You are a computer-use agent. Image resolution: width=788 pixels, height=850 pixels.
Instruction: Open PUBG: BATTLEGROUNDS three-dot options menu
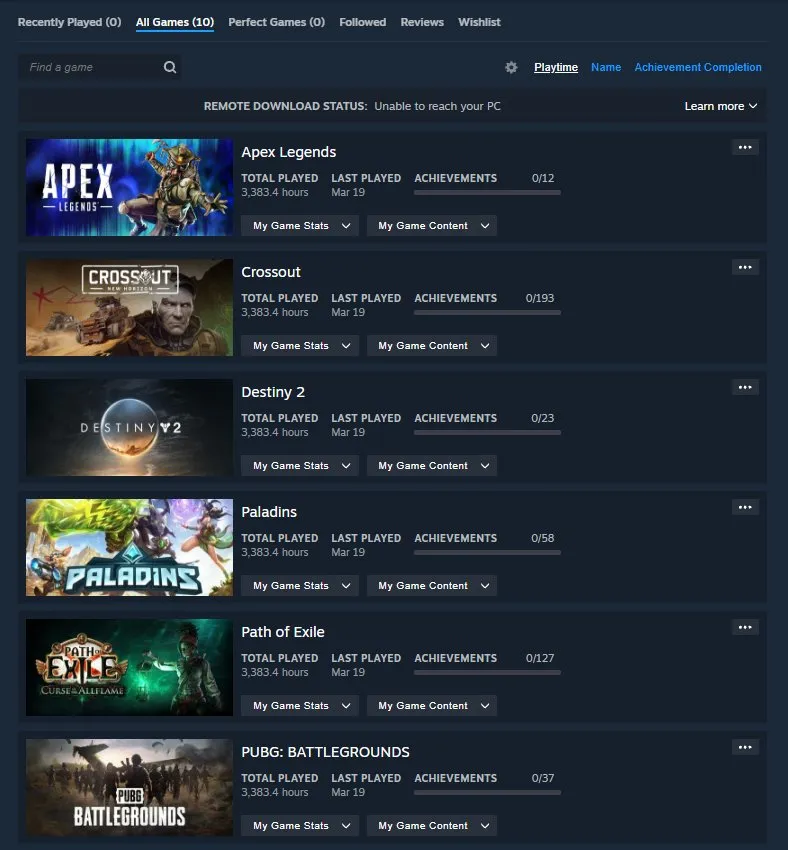point(745,747)
